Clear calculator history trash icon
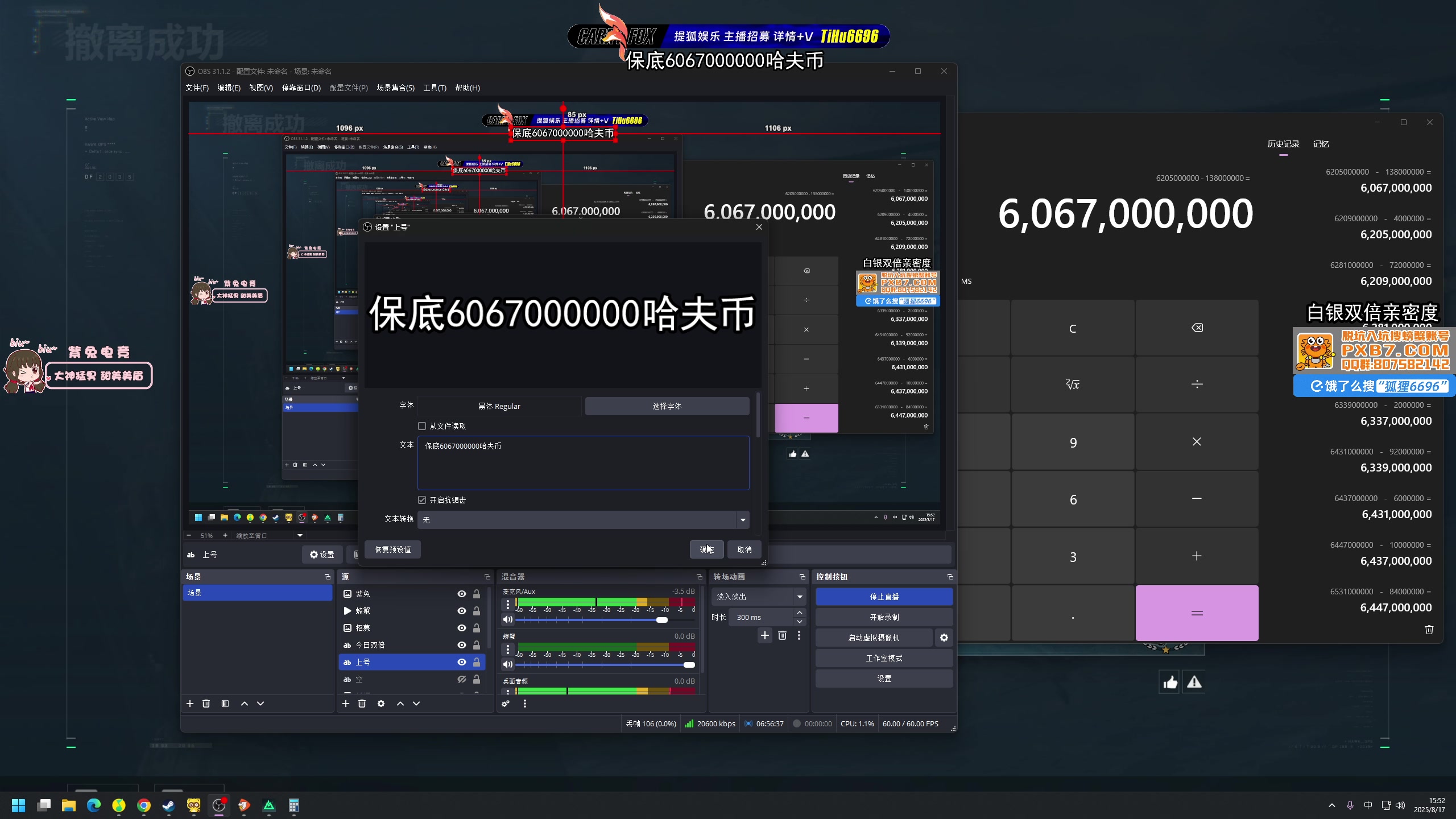Image resolution: width=1456 pixels, height=819 pixels. 1429,629
